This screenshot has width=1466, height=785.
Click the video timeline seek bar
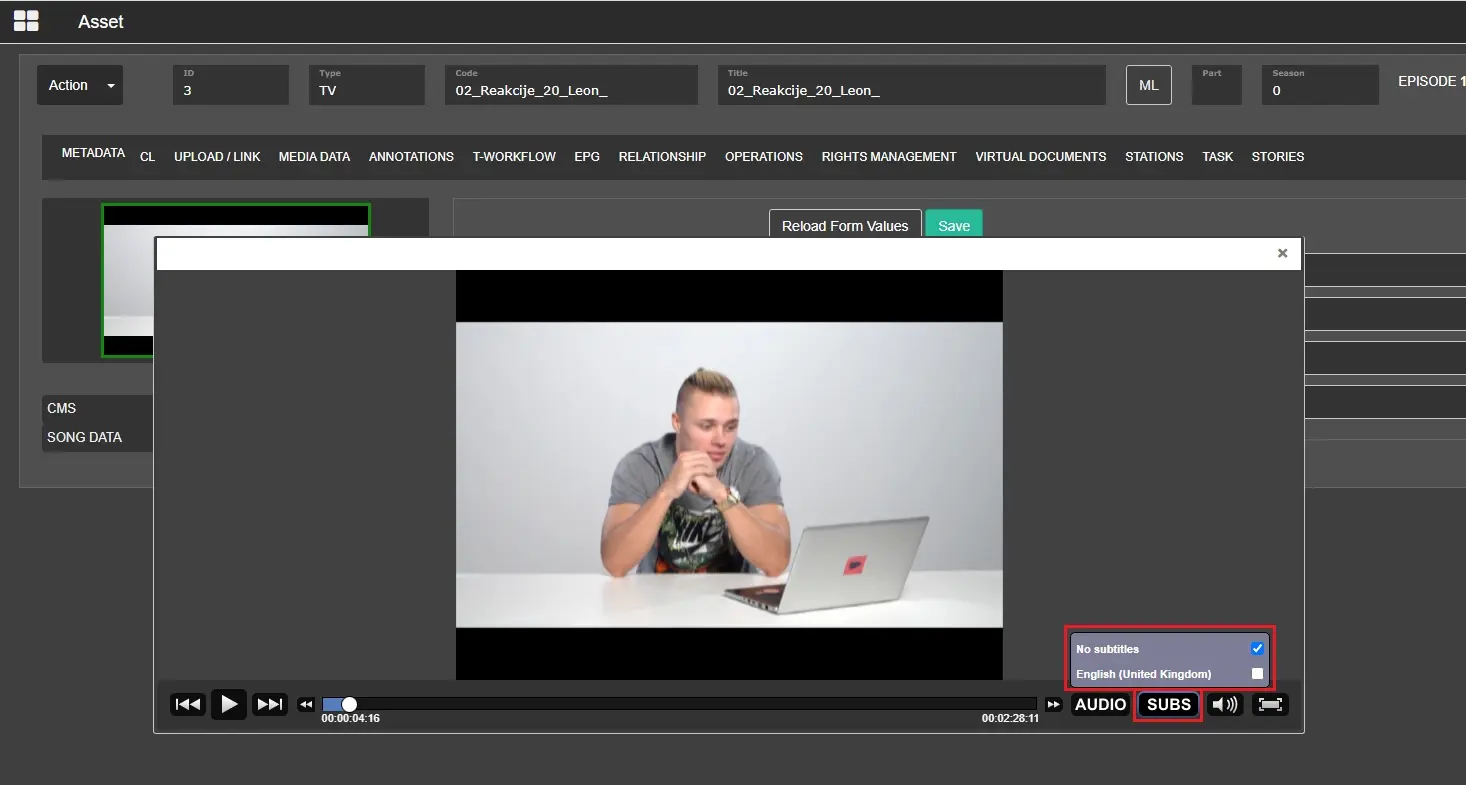(x=680, y=704)
